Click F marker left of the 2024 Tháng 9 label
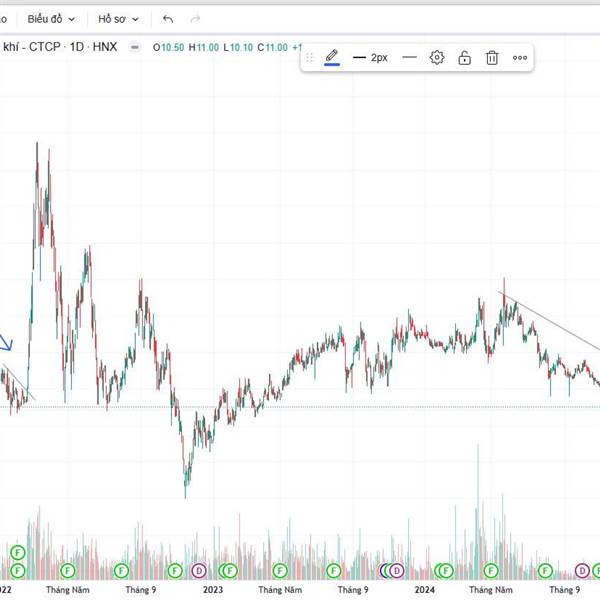Image resolution: width=600 pixels, height=600 pixels. (545, 571)
